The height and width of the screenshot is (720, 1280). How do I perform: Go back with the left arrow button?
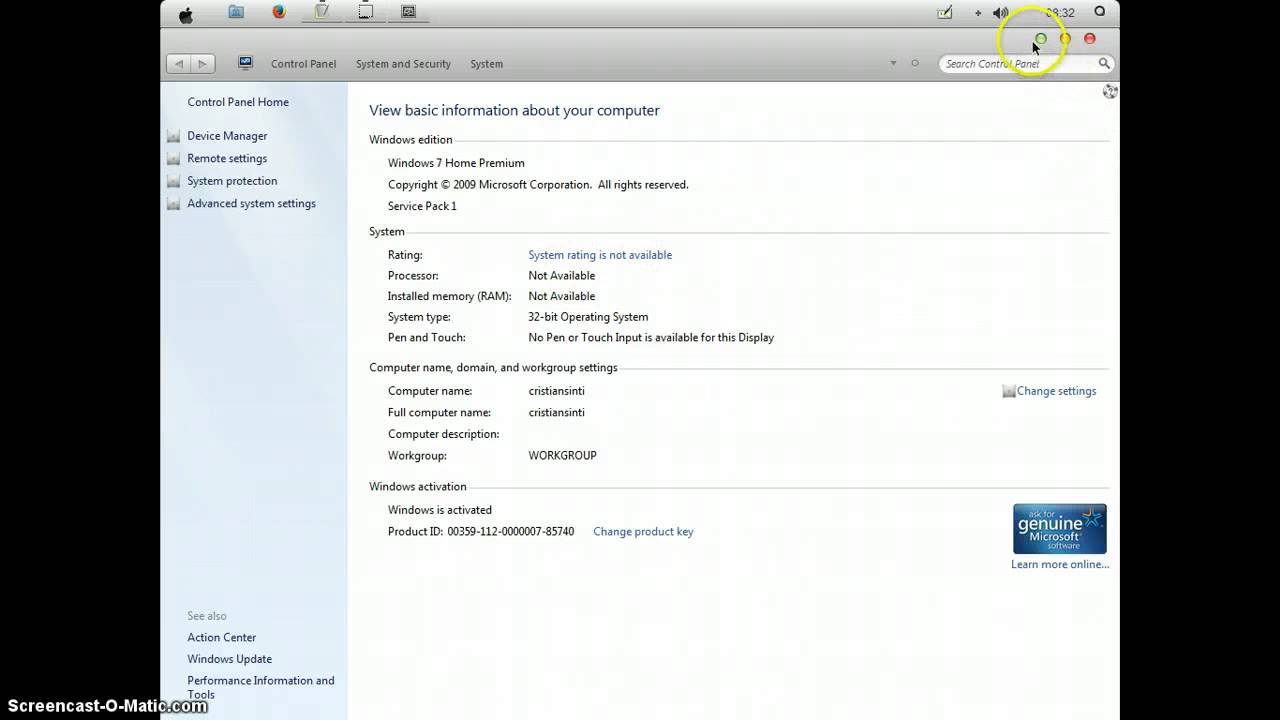coord(179,63)
